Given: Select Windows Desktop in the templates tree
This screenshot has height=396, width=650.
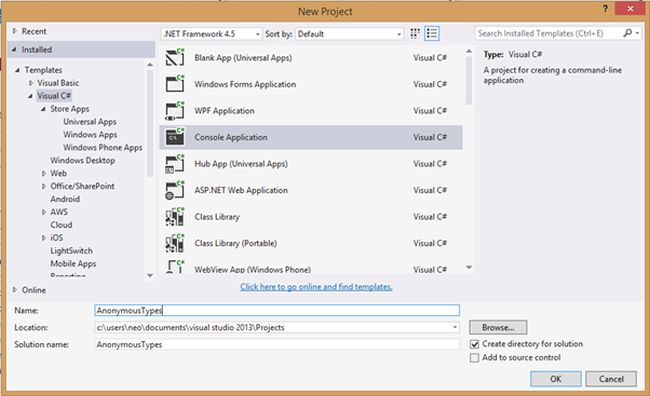Looking at the screenshot, I should (82, 160).
